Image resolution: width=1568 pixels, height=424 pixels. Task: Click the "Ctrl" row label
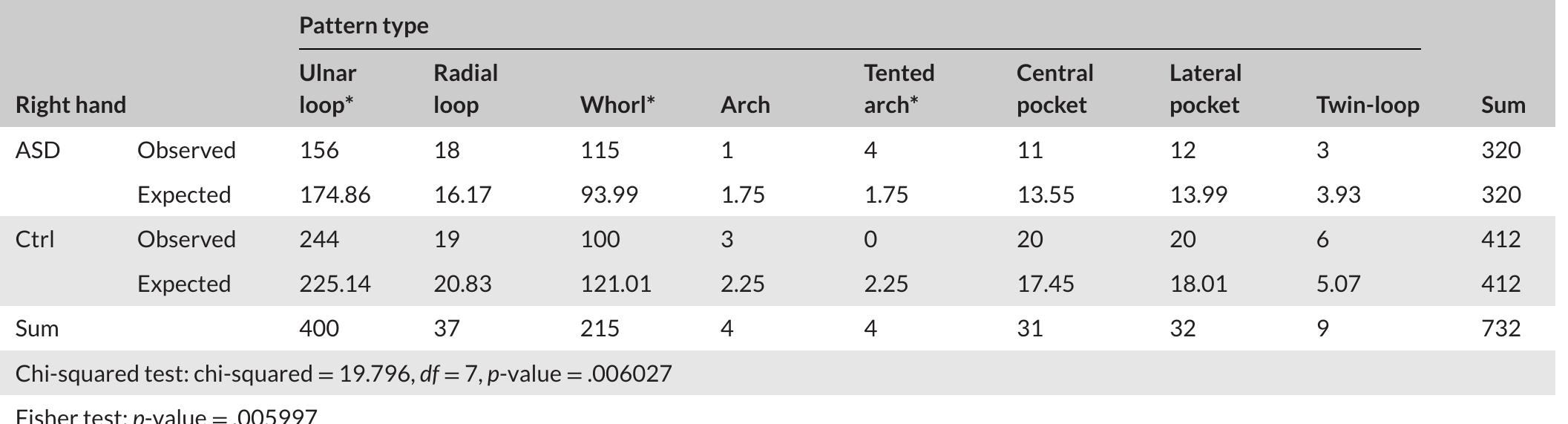tap(35, 239)
